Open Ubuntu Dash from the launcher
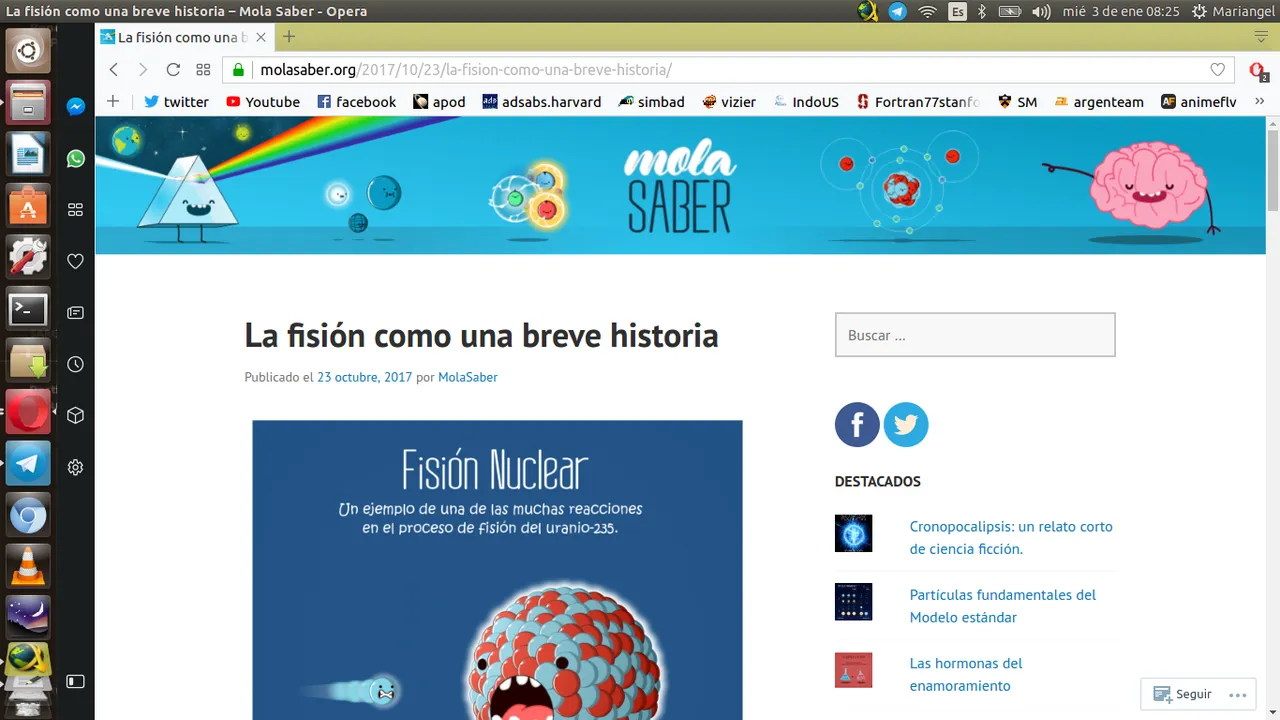 tap(28, 50)
